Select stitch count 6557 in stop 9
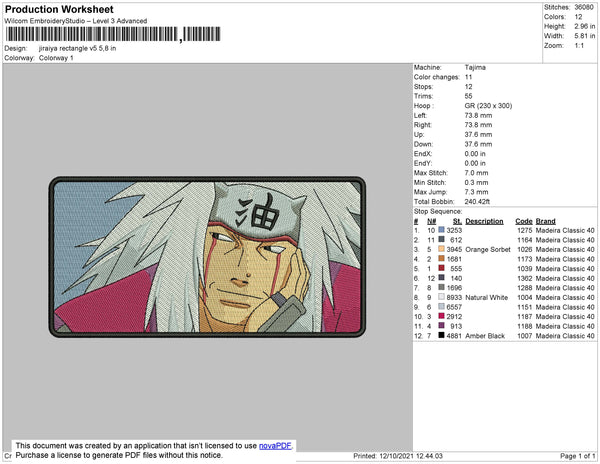The width and height of the screenshot is (600, 464). pyautogui.click(x=454, y=307)
